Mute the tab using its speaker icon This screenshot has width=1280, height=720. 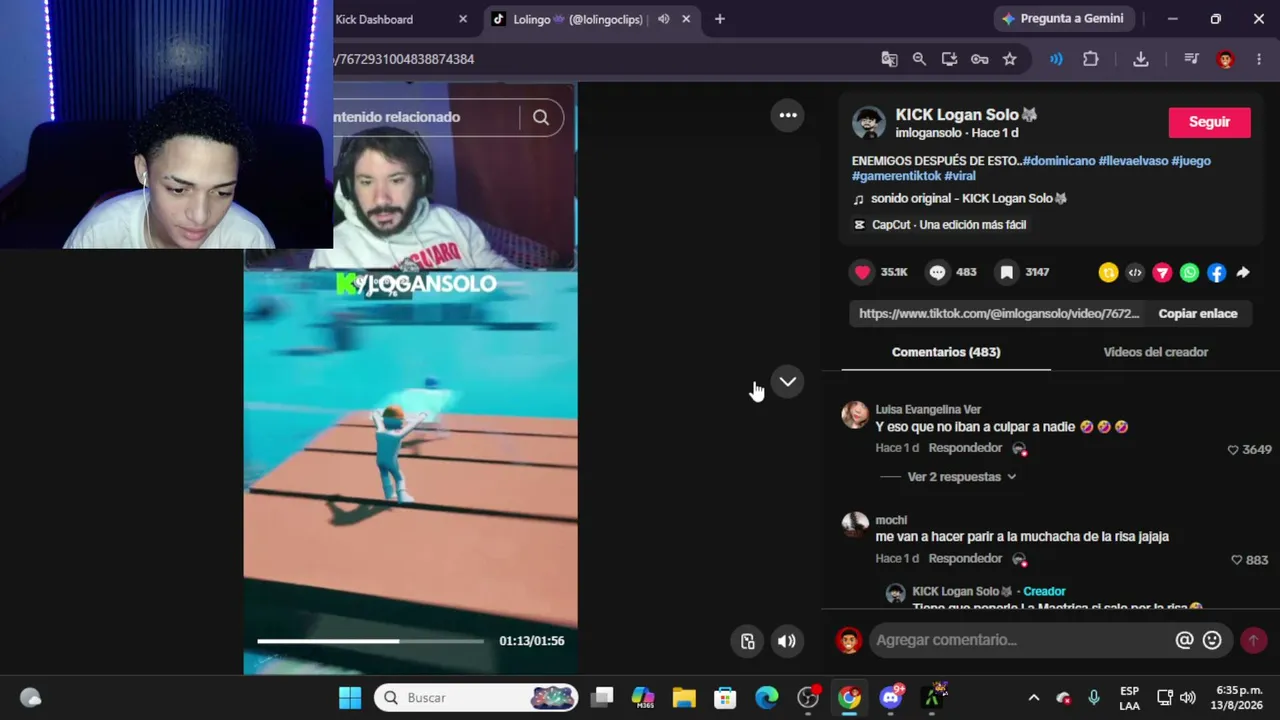click(x=663, y=19)
